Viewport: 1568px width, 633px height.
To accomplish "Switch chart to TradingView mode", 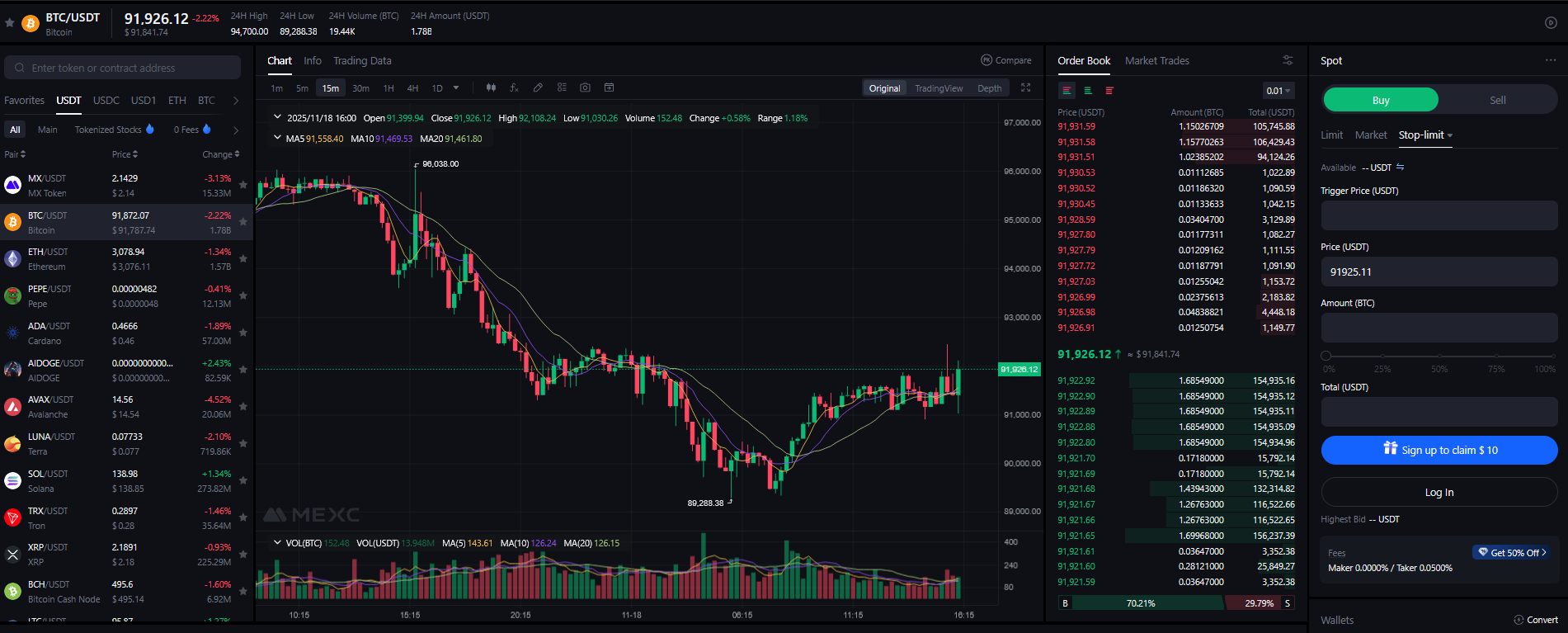I will click(939, 88).
